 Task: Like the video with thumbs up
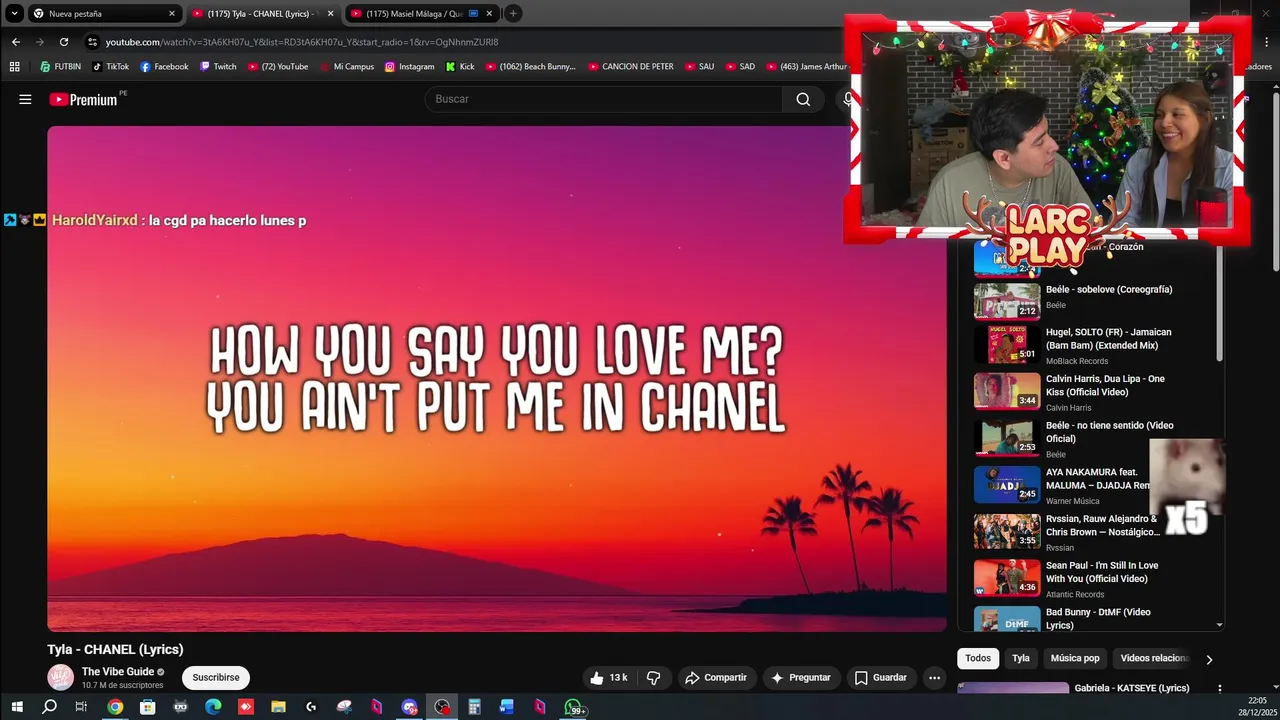(x=608, y=678)
